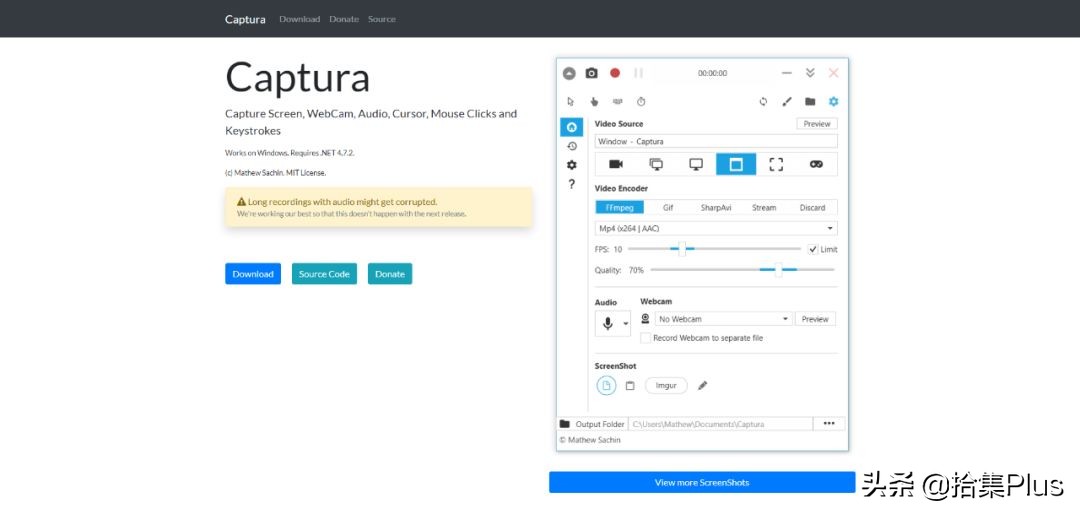Viewport: 1080px width, 514px height.
Task: Open output folder icon in top toolbar
Action: point(810,101)
